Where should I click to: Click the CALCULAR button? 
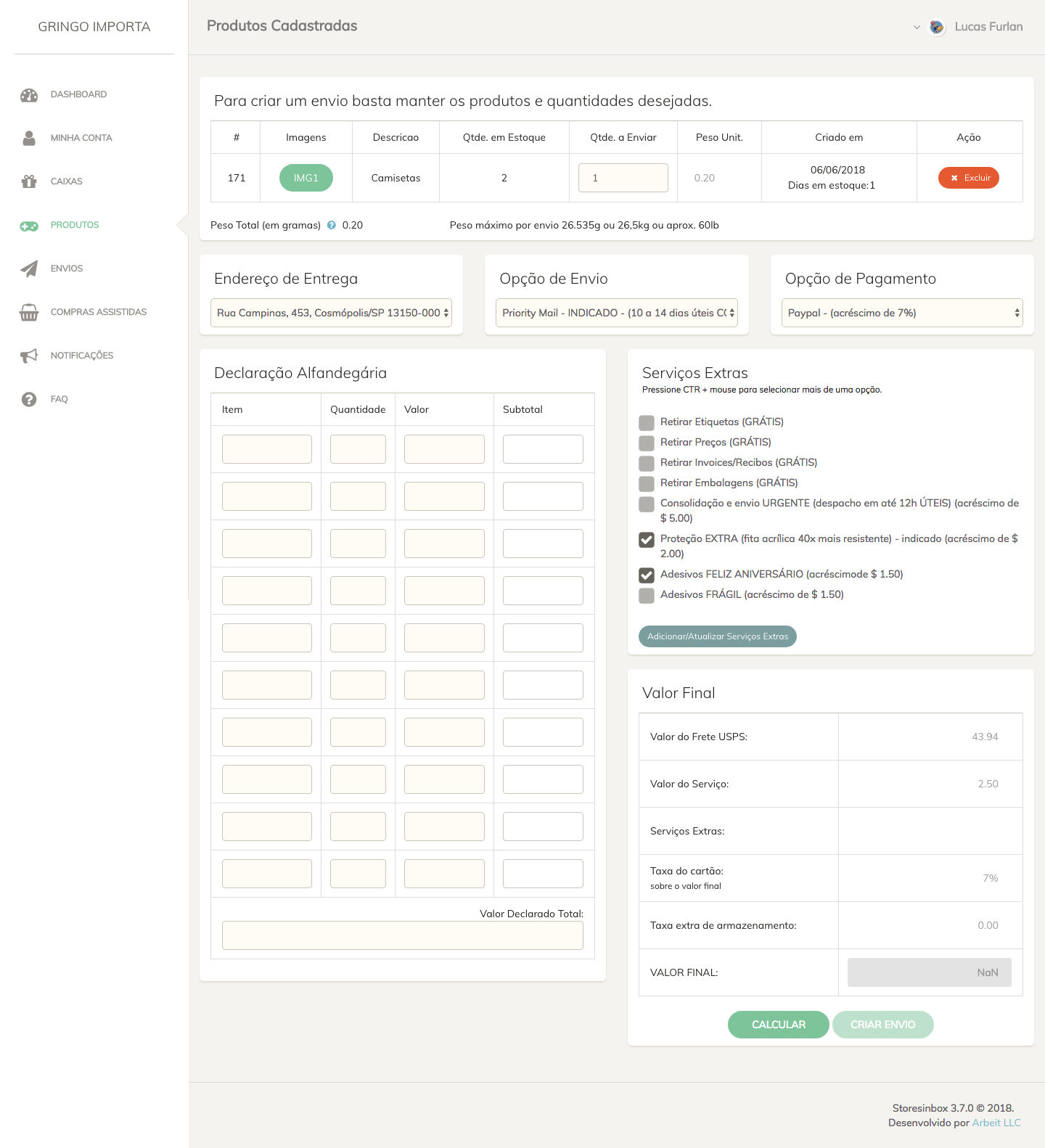pos(779,1025)
